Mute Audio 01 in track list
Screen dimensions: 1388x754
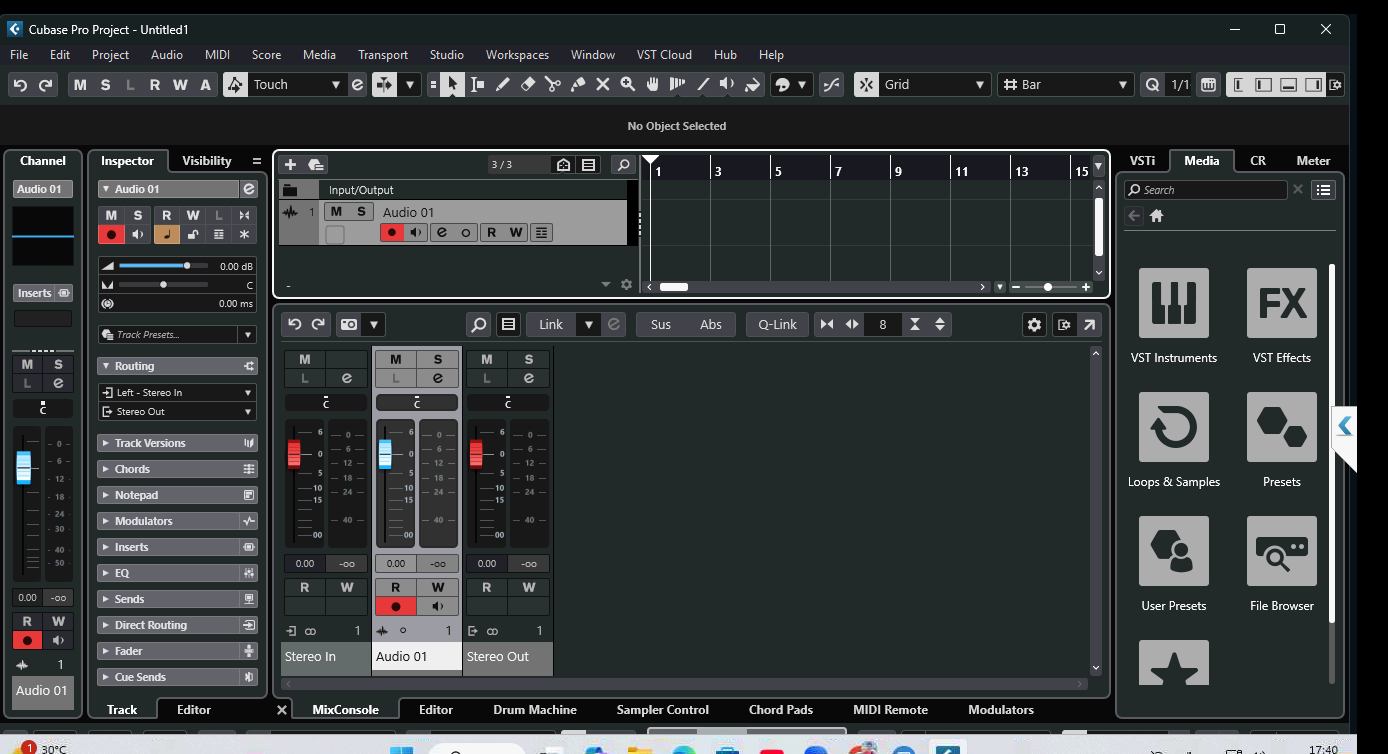tap(336, 211)
